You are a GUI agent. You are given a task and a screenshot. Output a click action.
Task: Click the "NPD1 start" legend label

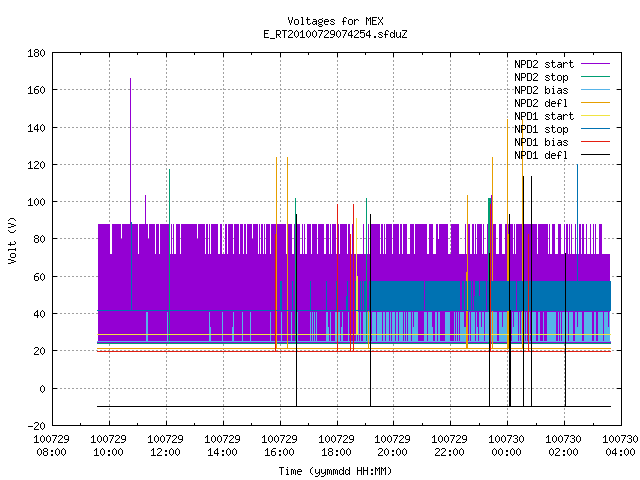point(544,116)
